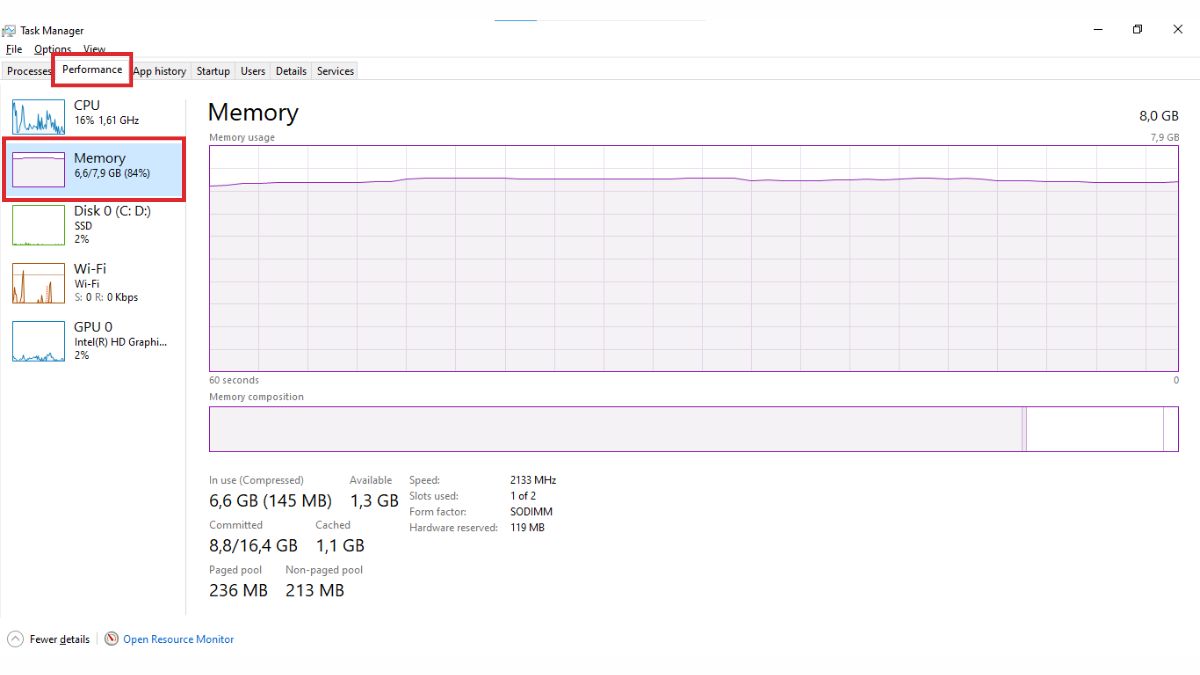Click the Task Manager app icon in title bar
The height and width of the screenshot is (675, 1200).
pyautogui.click(x=9, y=30)
